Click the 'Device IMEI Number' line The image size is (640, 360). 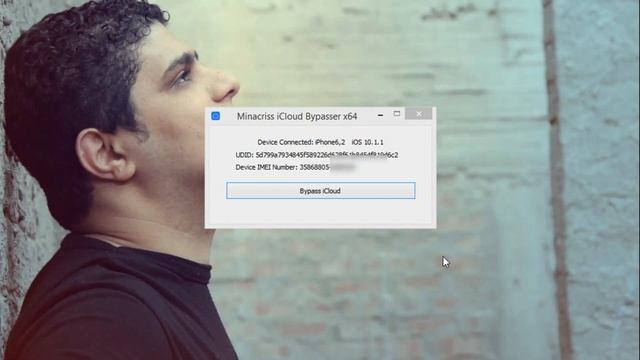pyautogui.click(x=295, y=167)
